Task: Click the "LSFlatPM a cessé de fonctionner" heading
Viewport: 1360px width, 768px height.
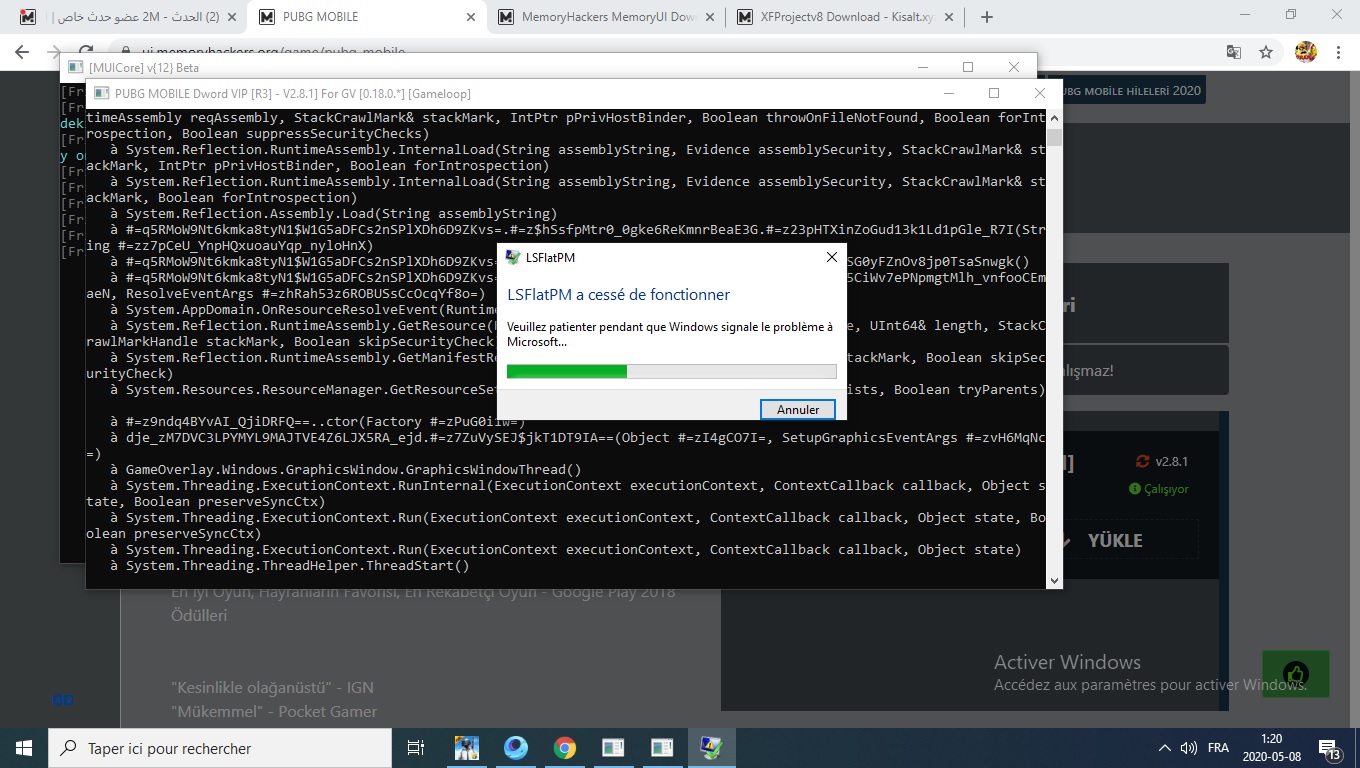Action: (619, 295)
